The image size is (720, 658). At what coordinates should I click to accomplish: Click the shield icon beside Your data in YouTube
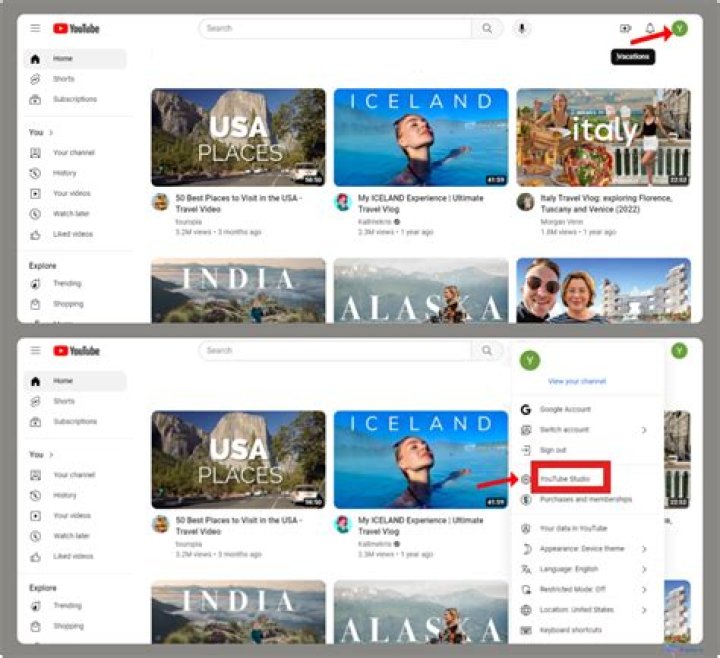click(526, 528)
